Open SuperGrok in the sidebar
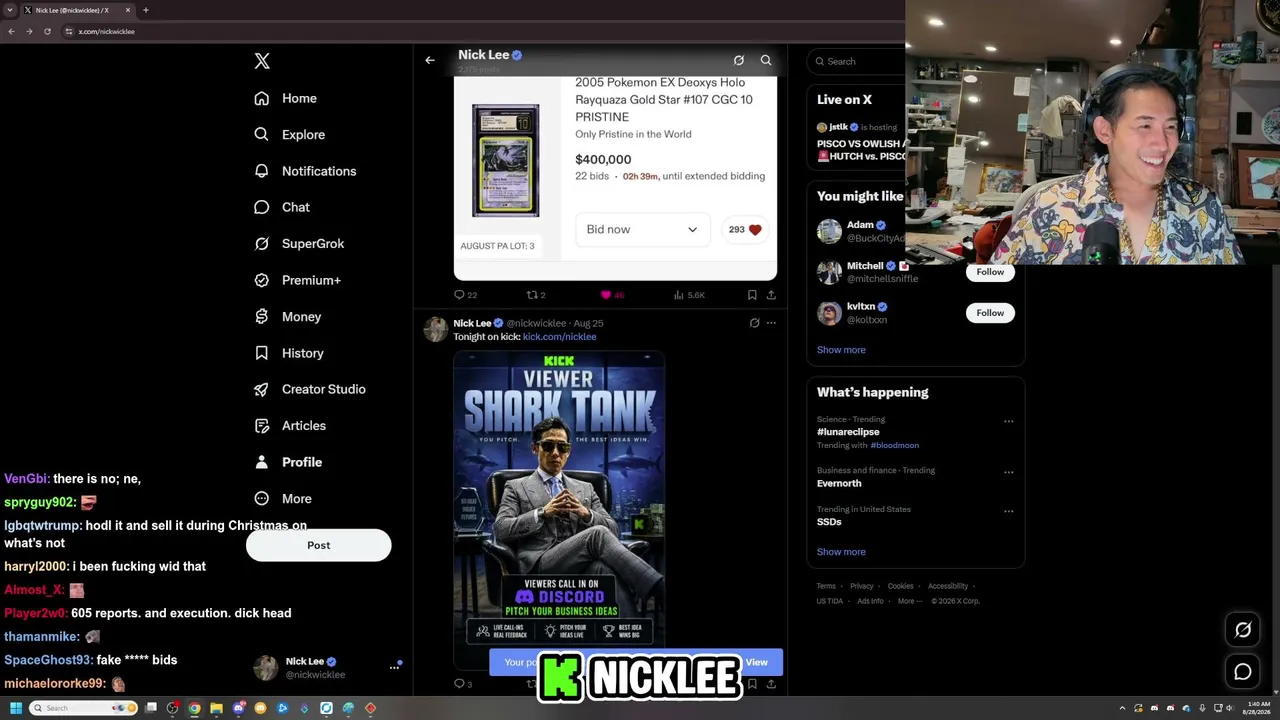The width and height of the screenshot is (1280, 720). [298, 244]
